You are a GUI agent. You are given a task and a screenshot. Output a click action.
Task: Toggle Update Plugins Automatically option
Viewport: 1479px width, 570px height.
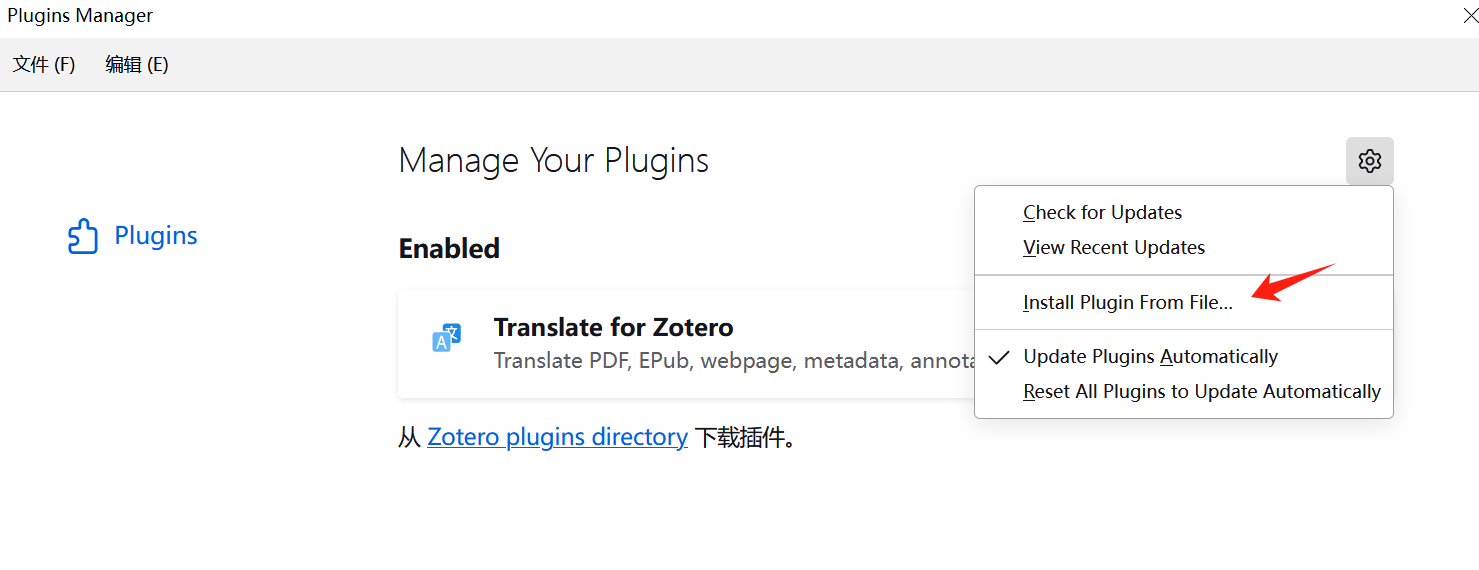click(x=1150, y=357)
